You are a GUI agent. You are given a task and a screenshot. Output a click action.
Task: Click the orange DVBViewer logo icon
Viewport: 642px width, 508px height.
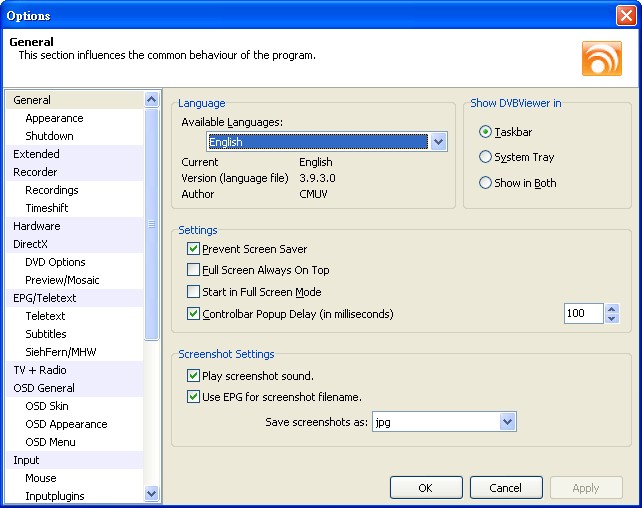(601, 58)
